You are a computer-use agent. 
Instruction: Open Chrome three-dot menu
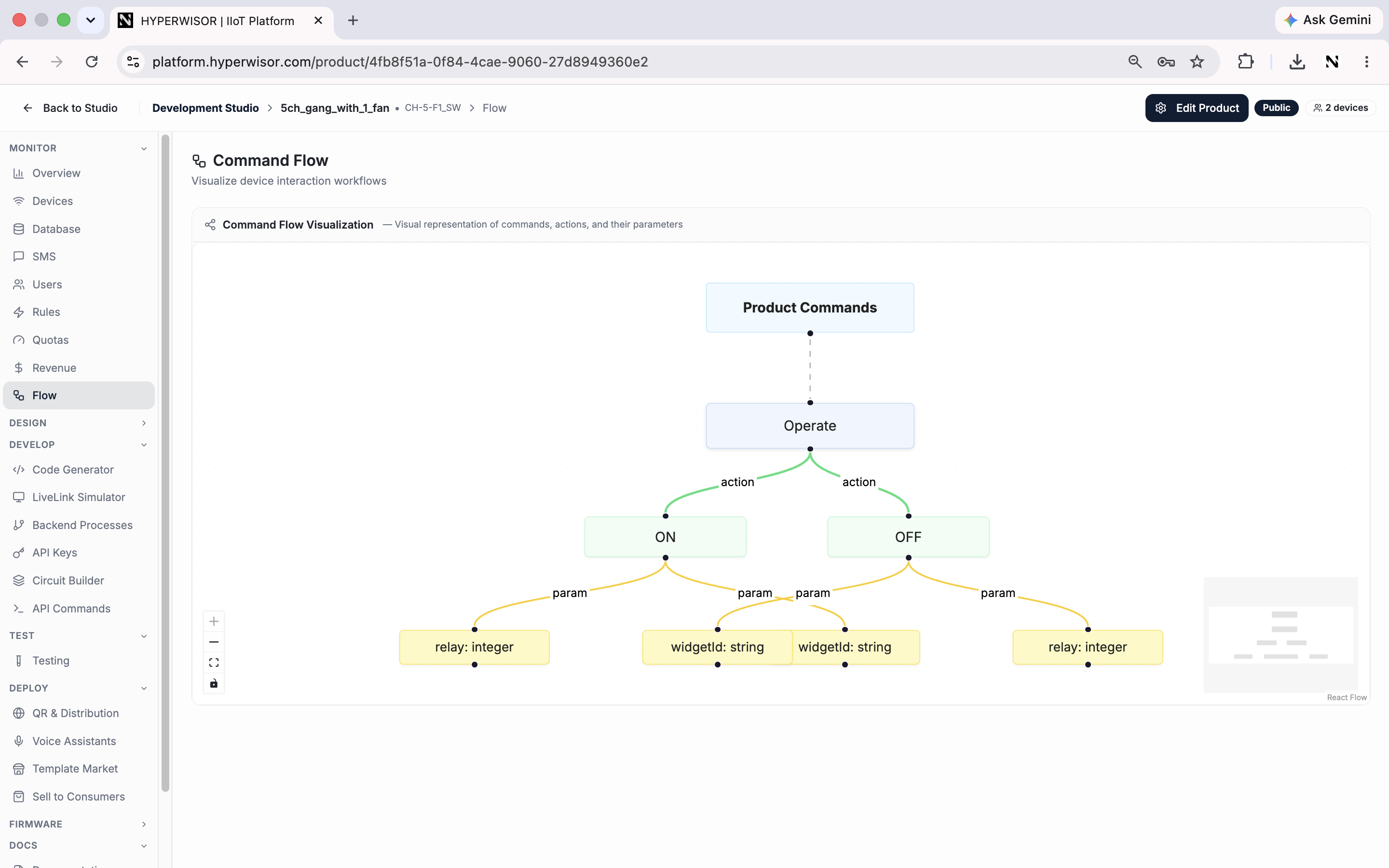(x=1367, y=61)
